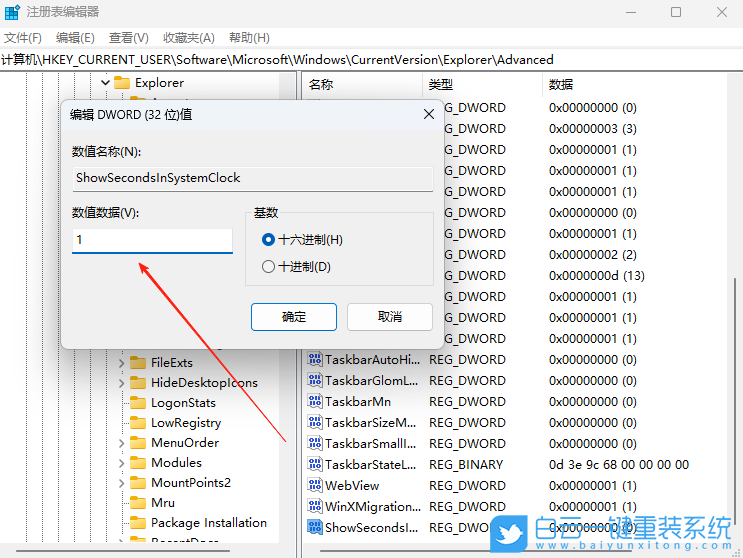Viewport: 743px width, 558px height.
Task: Open the 文件(F) menu
Action: [23, 37]
